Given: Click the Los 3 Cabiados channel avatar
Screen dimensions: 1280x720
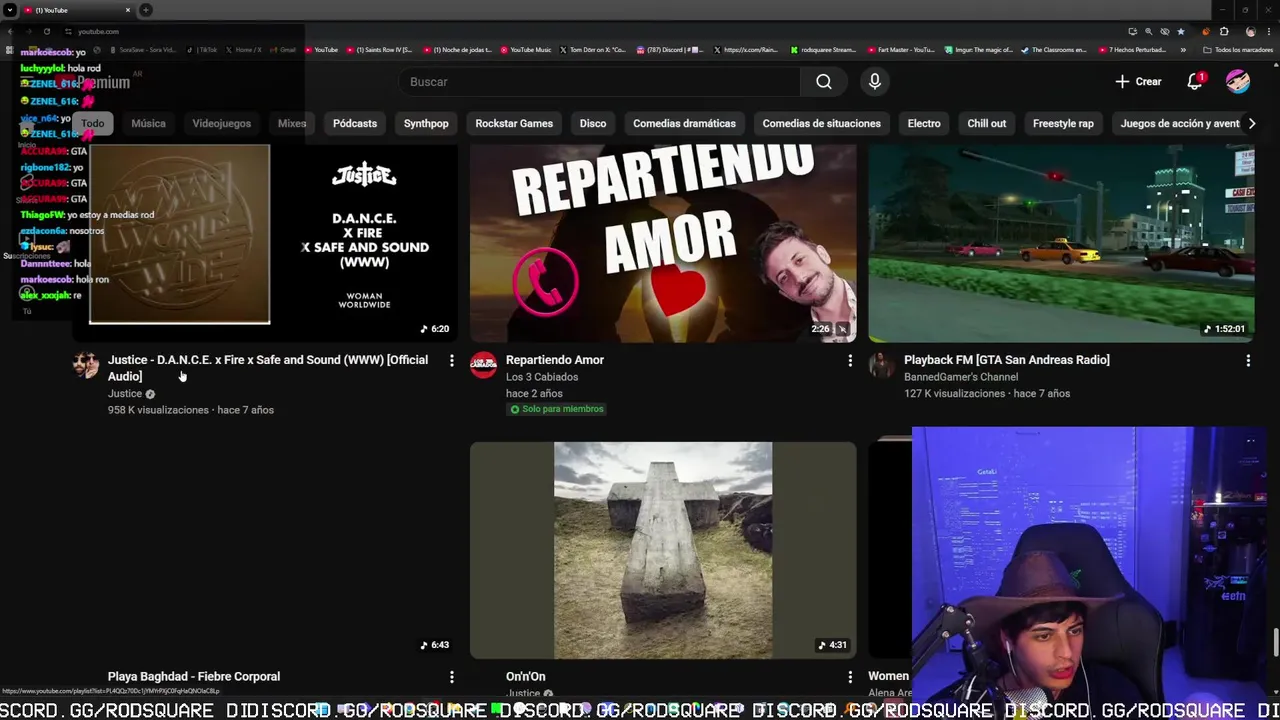Looking at the screenshot, I should click(x=484, y=365).
